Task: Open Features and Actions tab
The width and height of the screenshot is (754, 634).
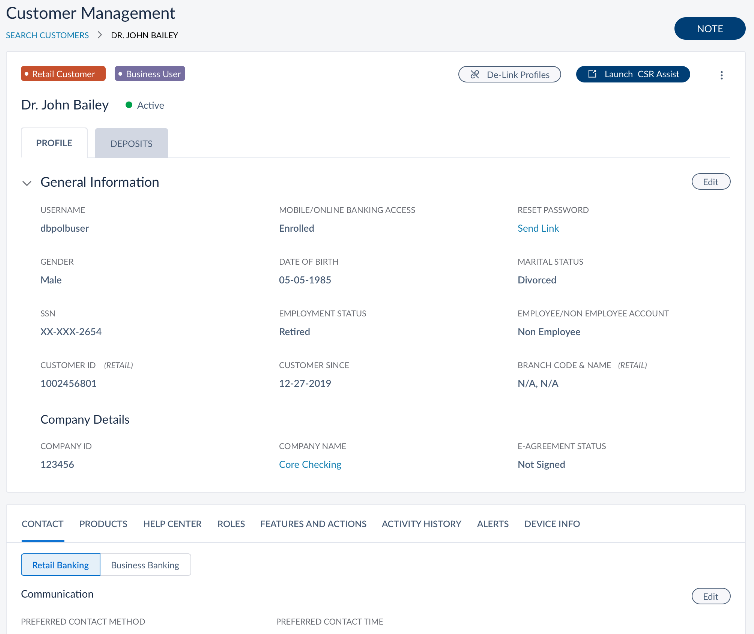Action: point(313,524)
